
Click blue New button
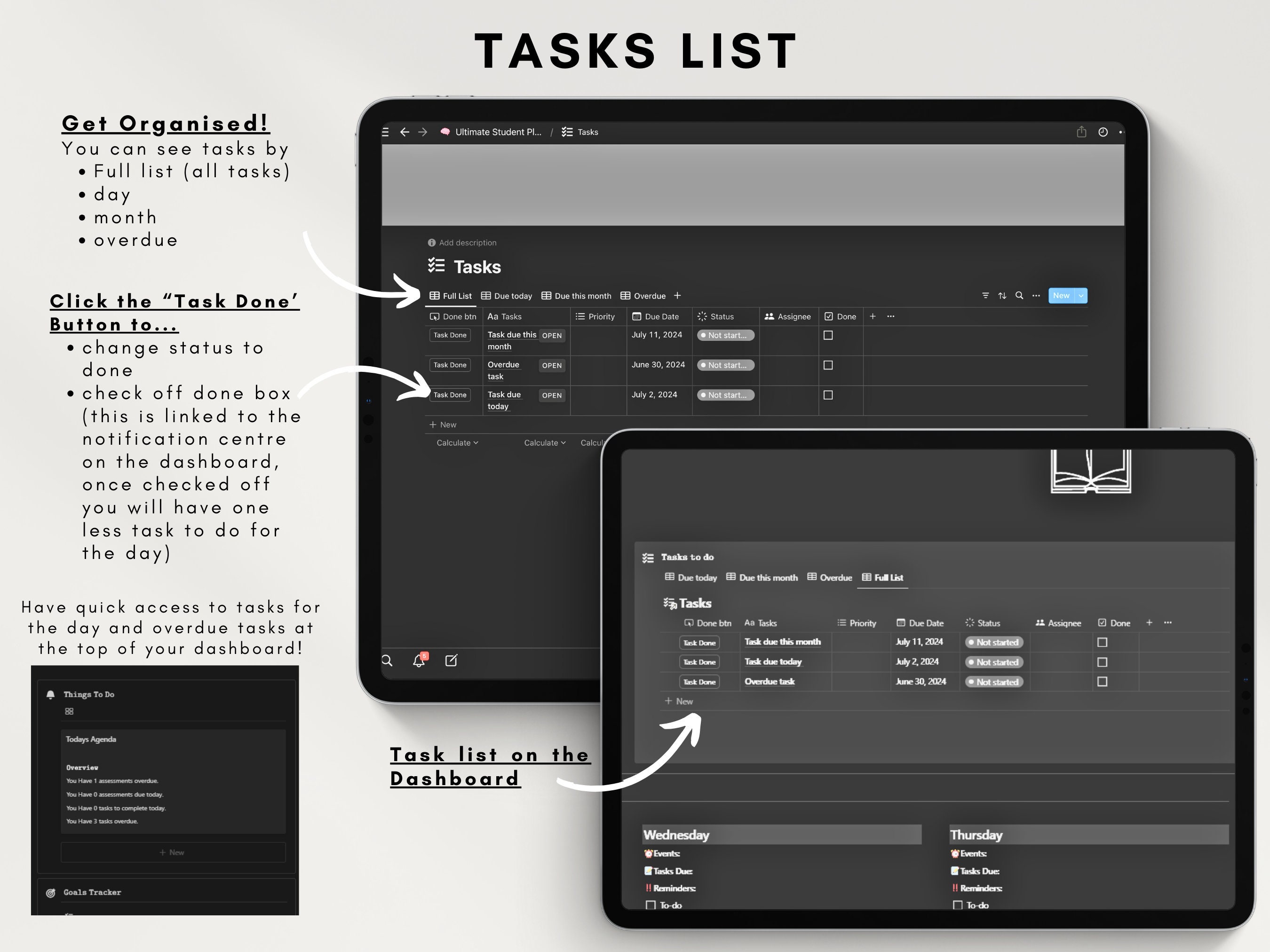(x=1061, y=296)
